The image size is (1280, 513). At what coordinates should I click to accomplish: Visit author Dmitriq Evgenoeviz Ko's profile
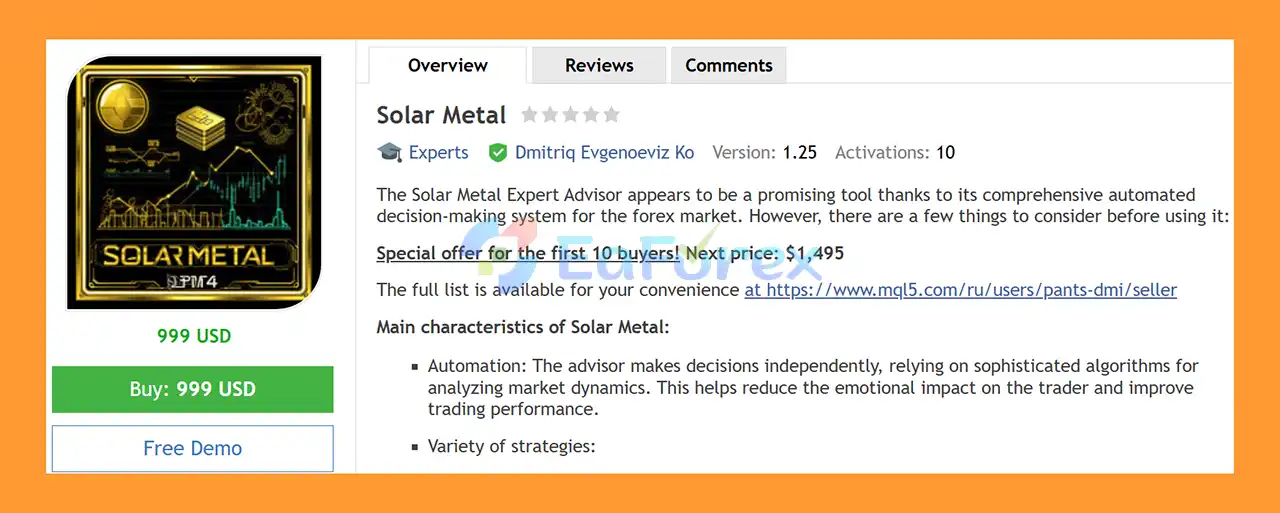point(604,153)
